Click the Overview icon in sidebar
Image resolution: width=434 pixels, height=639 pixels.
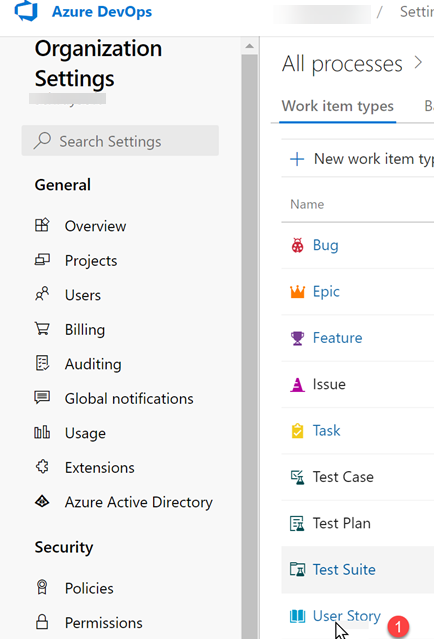[x=42, y=225]
